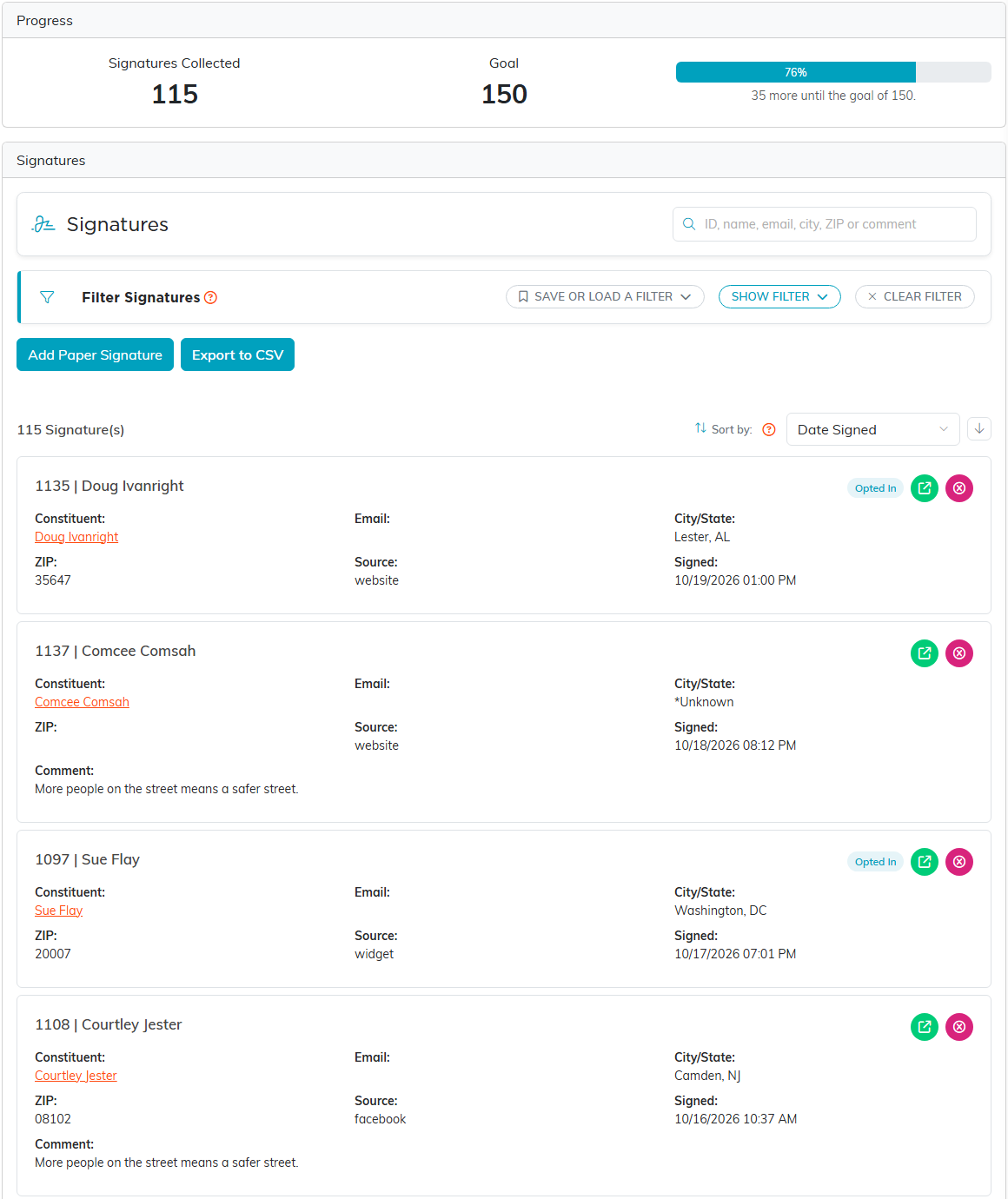Screen dimensions: 1008x1199
Task: Click ZIP value '20007'
Action: pyautogui.click(x=53, y=954)
